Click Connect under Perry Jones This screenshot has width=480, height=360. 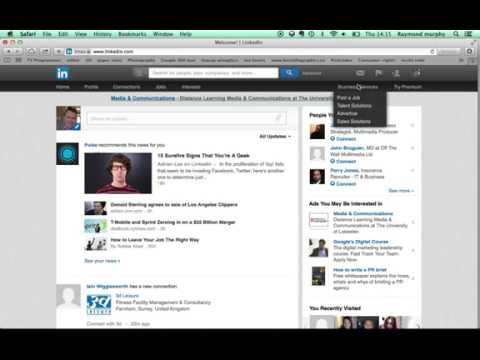point(346,184)
